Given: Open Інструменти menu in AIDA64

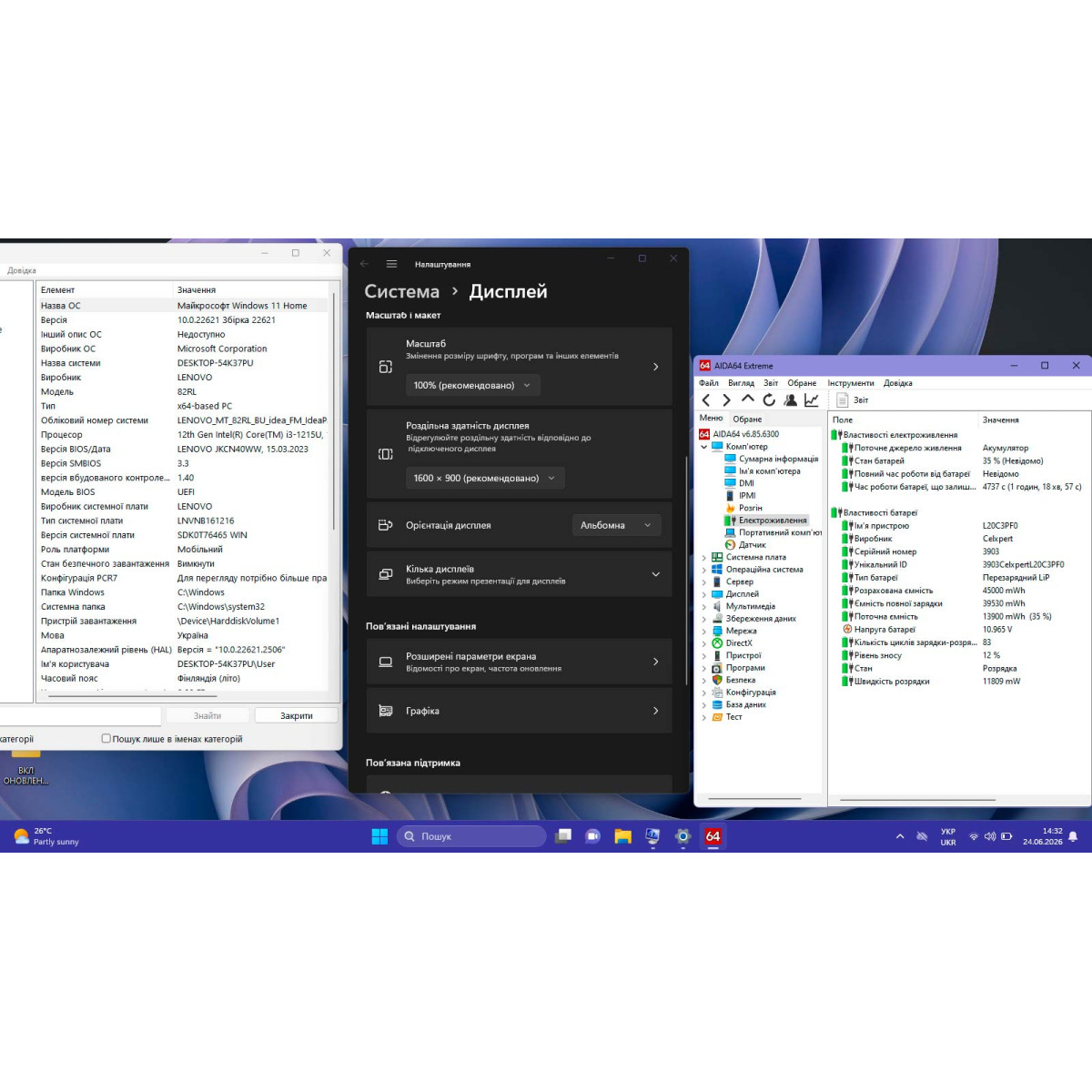Looking at the screenshot, I should pyautogui.click(x=851, y=383).
